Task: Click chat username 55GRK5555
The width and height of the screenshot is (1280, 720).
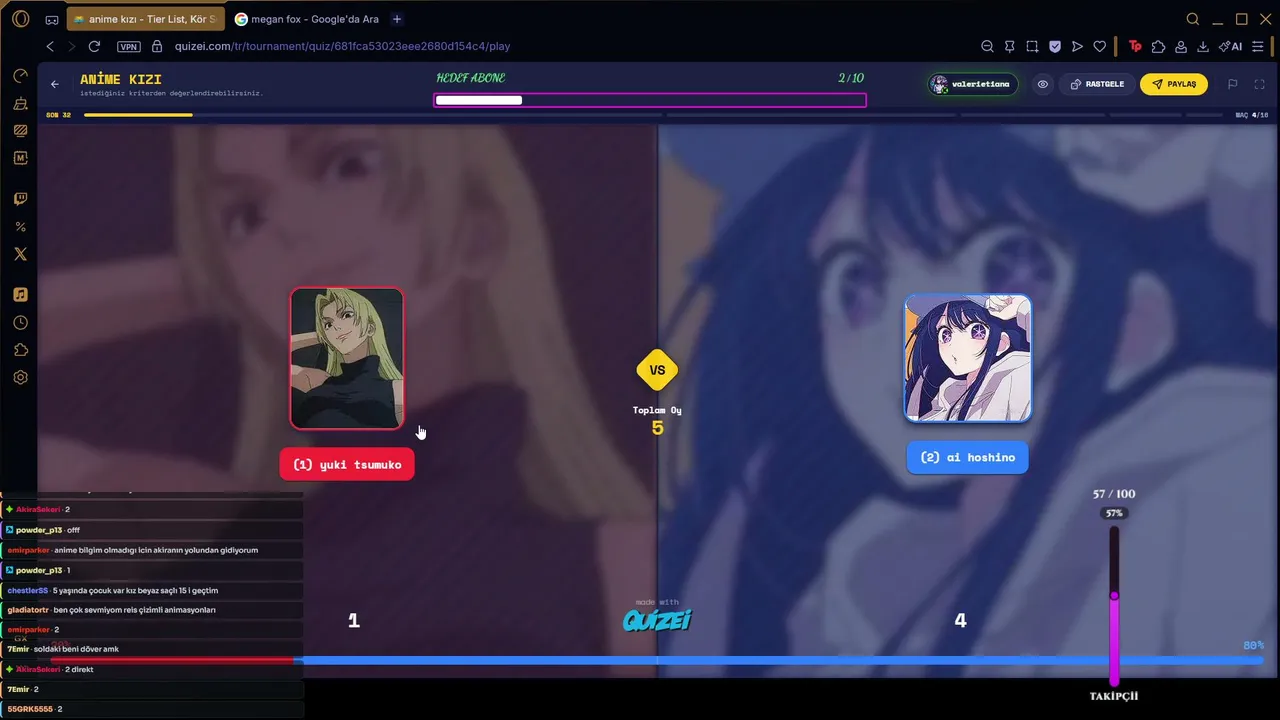Action: point(30,709)
